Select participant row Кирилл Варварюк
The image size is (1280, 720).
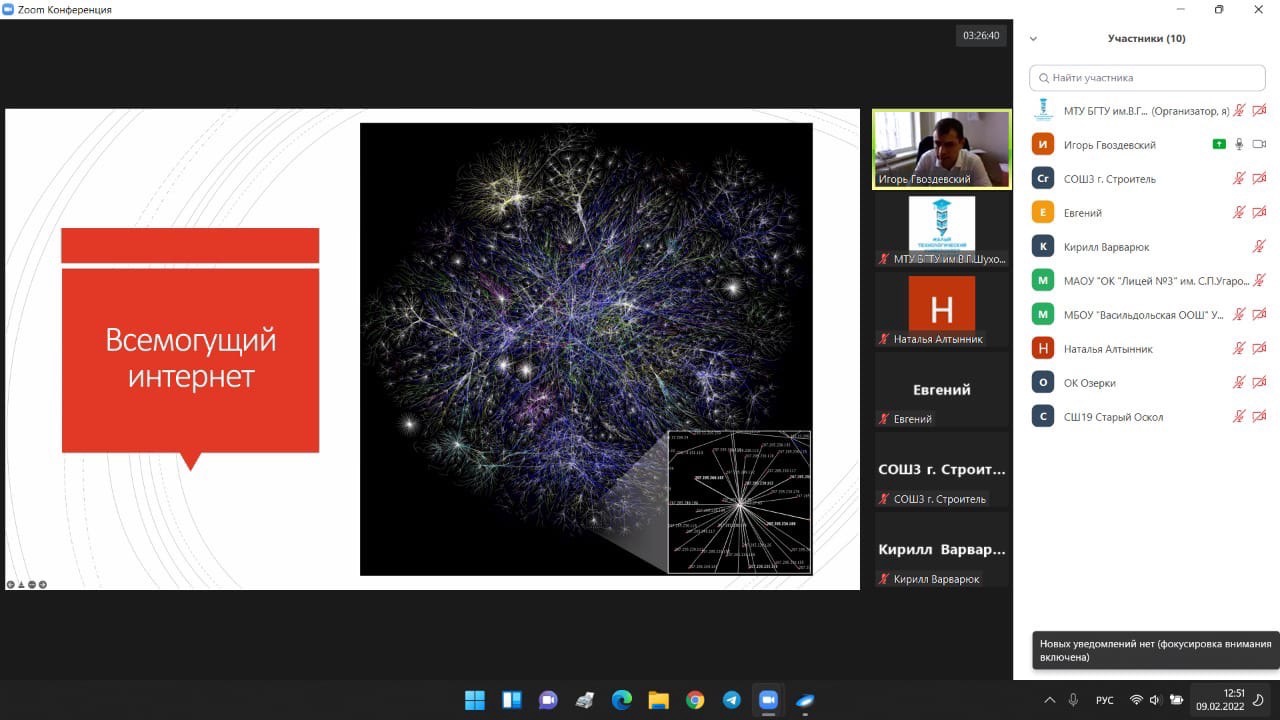pyautogui.click(x=1147, y=246)
